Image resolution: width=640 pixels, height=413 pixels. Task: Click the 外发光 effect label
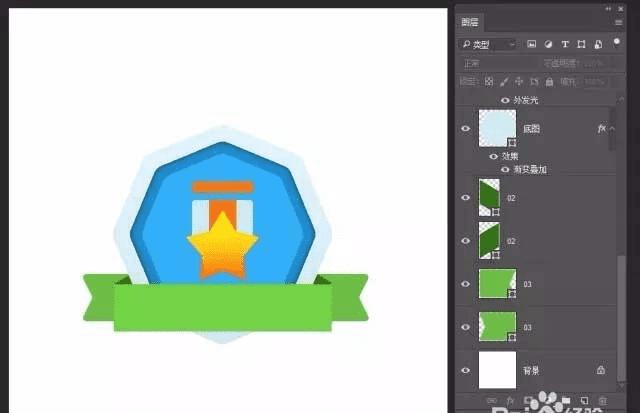526,100
